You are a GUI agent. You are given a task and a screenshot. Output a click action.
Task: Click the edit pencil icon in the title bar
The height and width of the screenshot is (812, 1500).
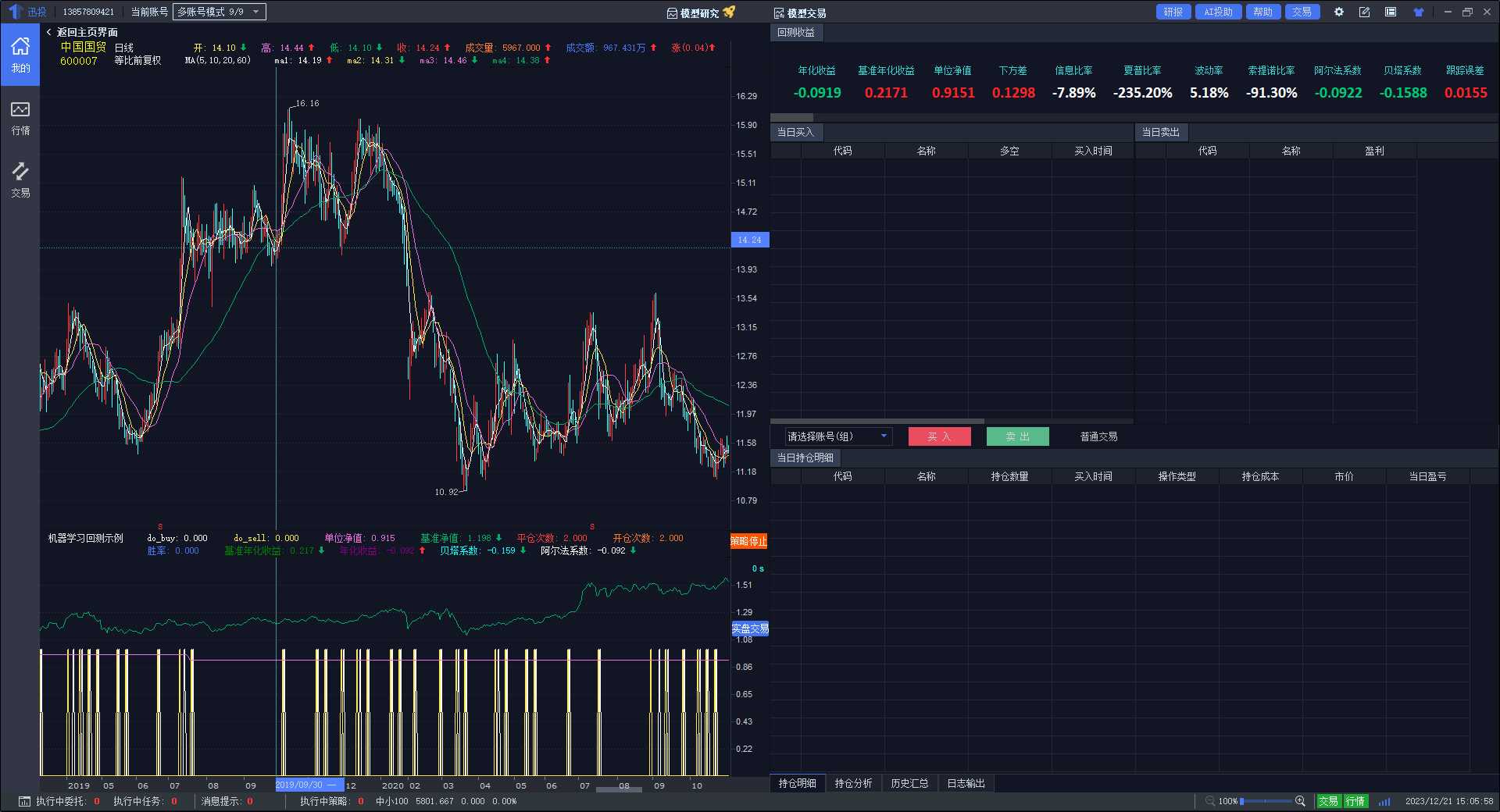(1364, 12)
